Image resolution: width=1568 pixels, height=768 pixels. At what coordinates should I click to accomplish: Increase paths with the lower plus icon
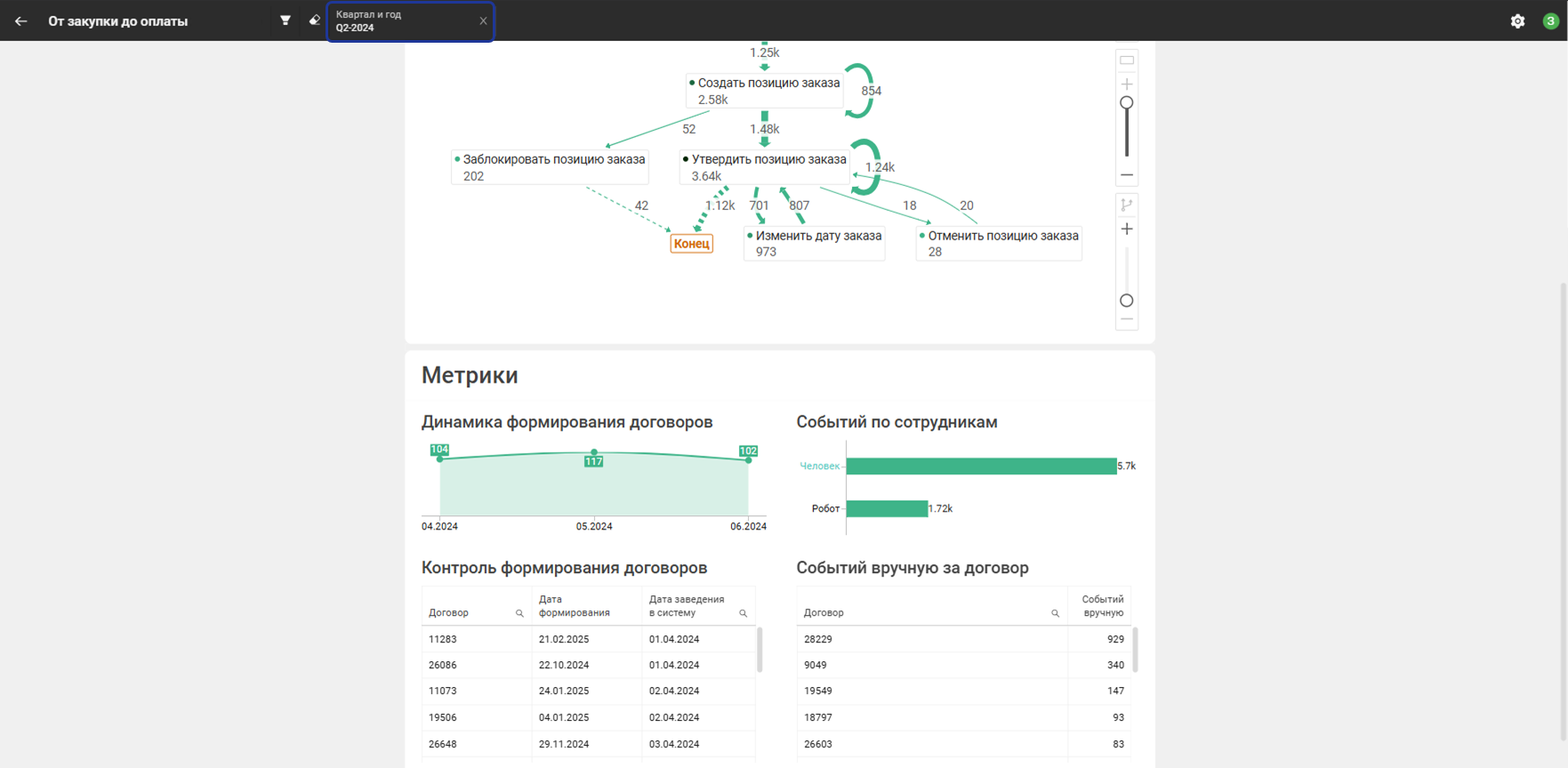(x=1127, y=230)
